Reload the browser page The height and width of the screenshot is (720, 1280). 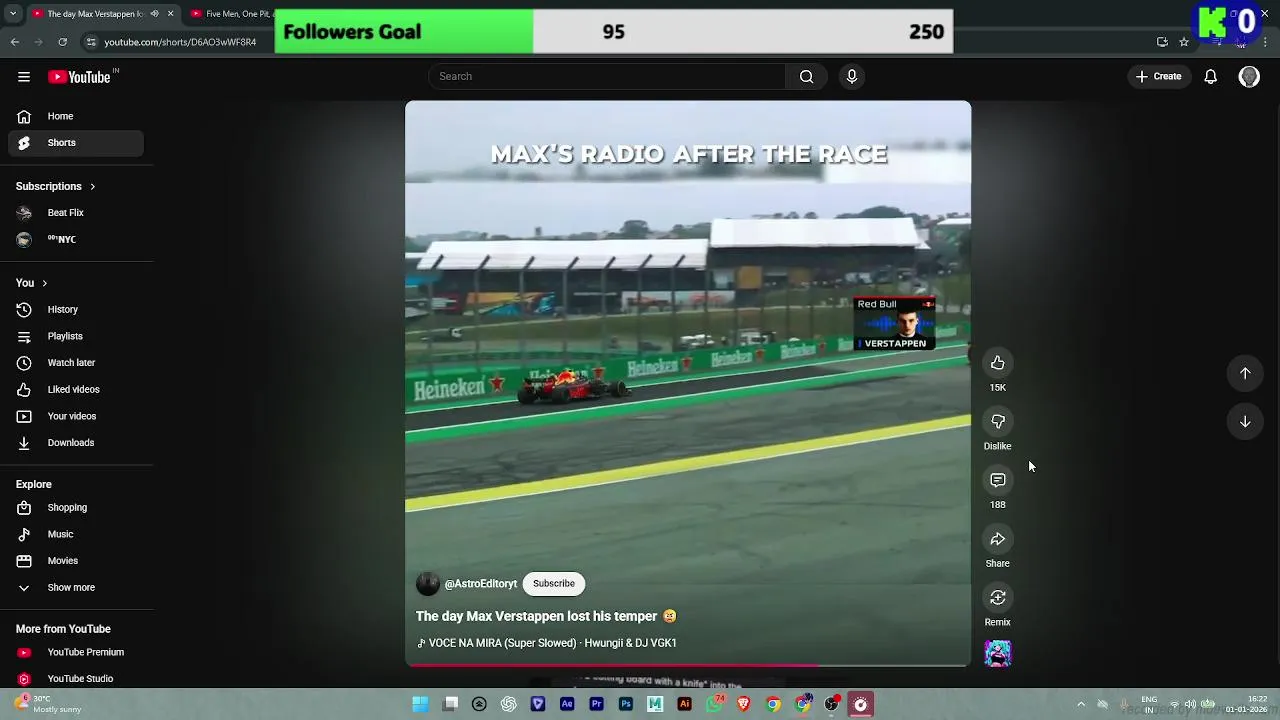[x=62, y=42]
